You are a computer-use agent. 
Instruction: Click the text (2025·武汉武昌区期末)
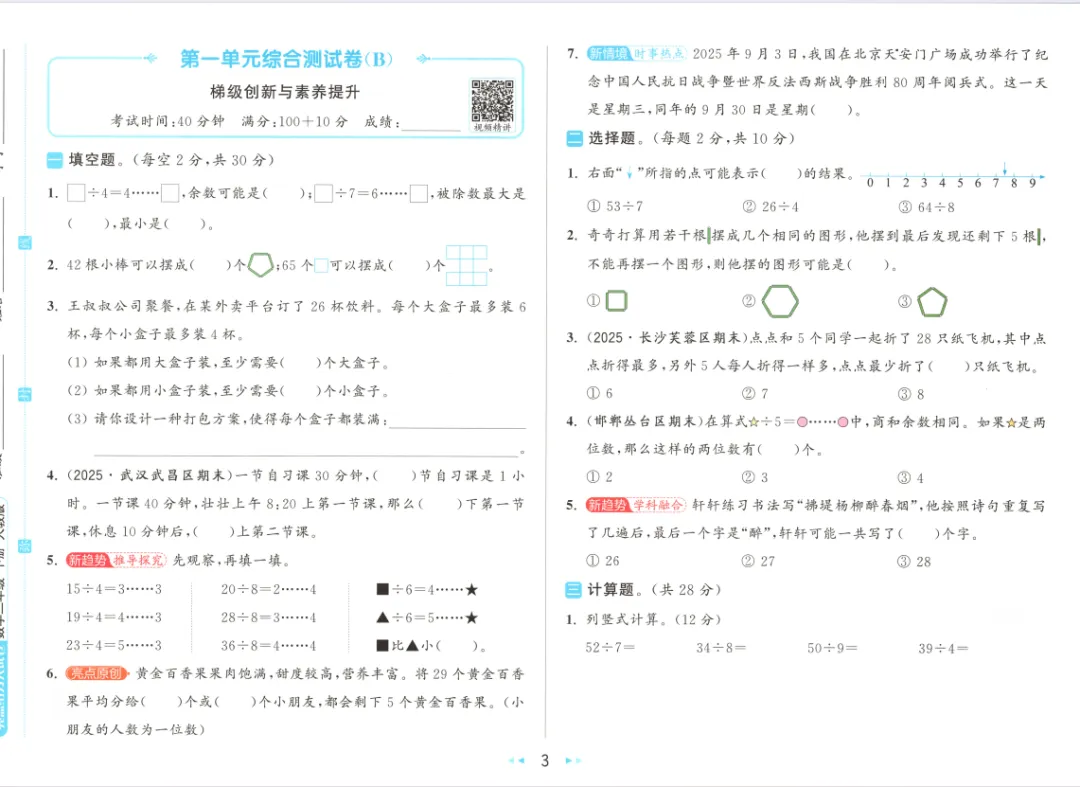tap(149, 475)
